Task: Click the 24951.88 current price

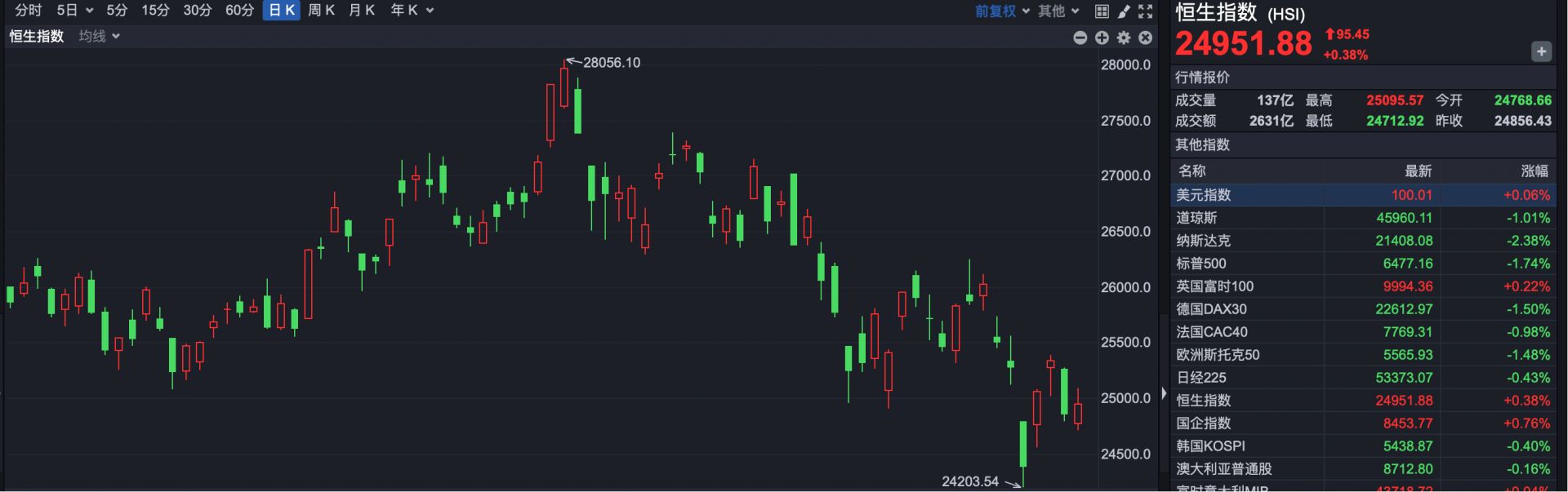Action: tap(1243, 43)
